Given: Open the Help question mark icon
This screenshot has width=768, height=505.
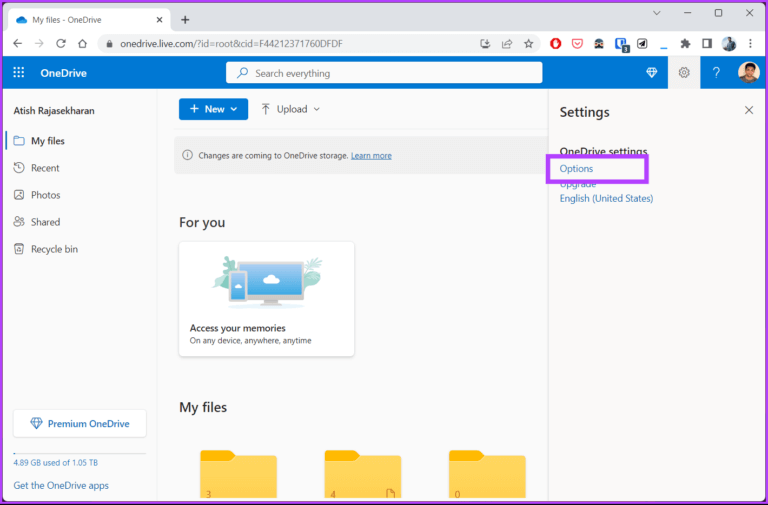Looking at the screenshot, I should point(716,72).
